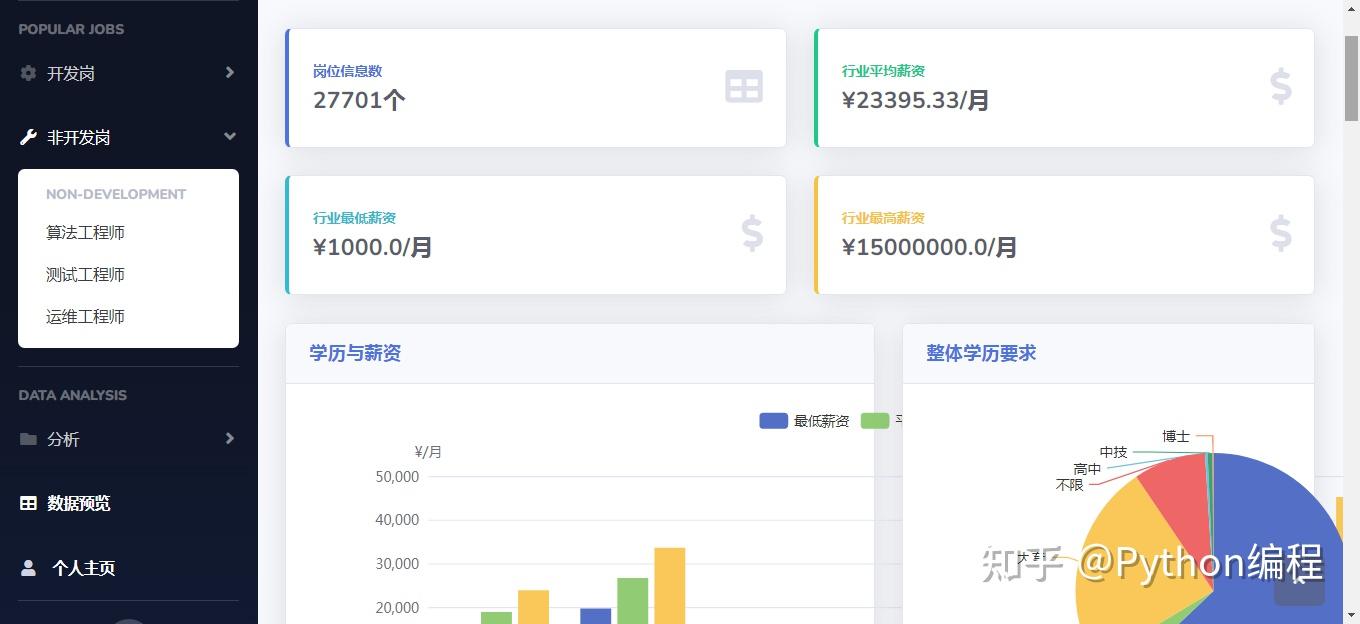Click the 中技 pie chart label

point(1113,452)
